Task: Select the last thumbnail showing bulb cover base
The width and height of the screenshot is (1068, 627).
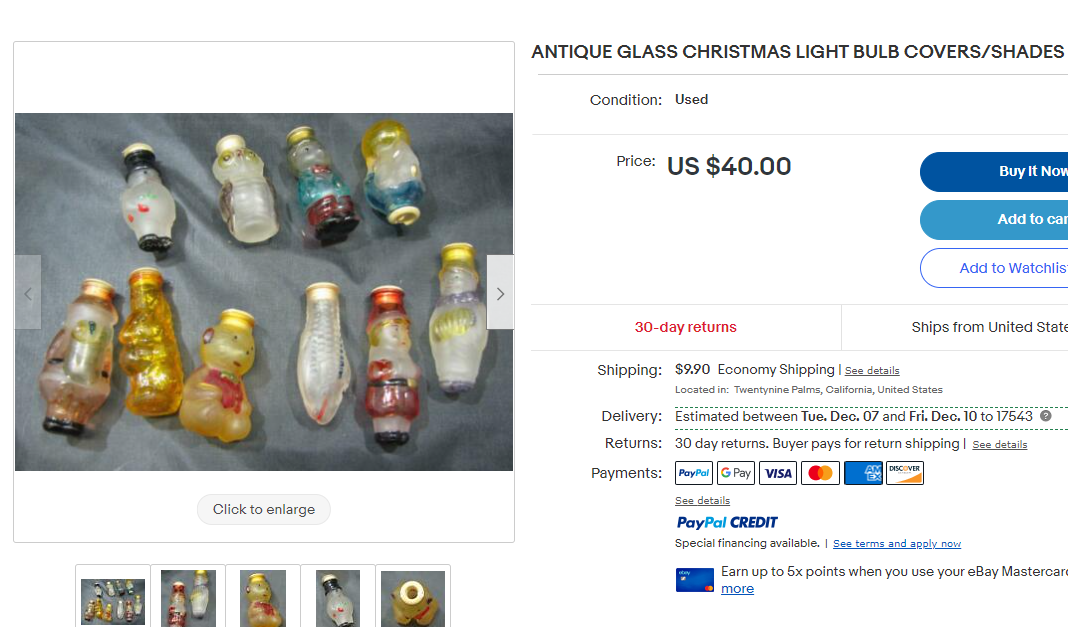Action: click(x=413, y=598)
